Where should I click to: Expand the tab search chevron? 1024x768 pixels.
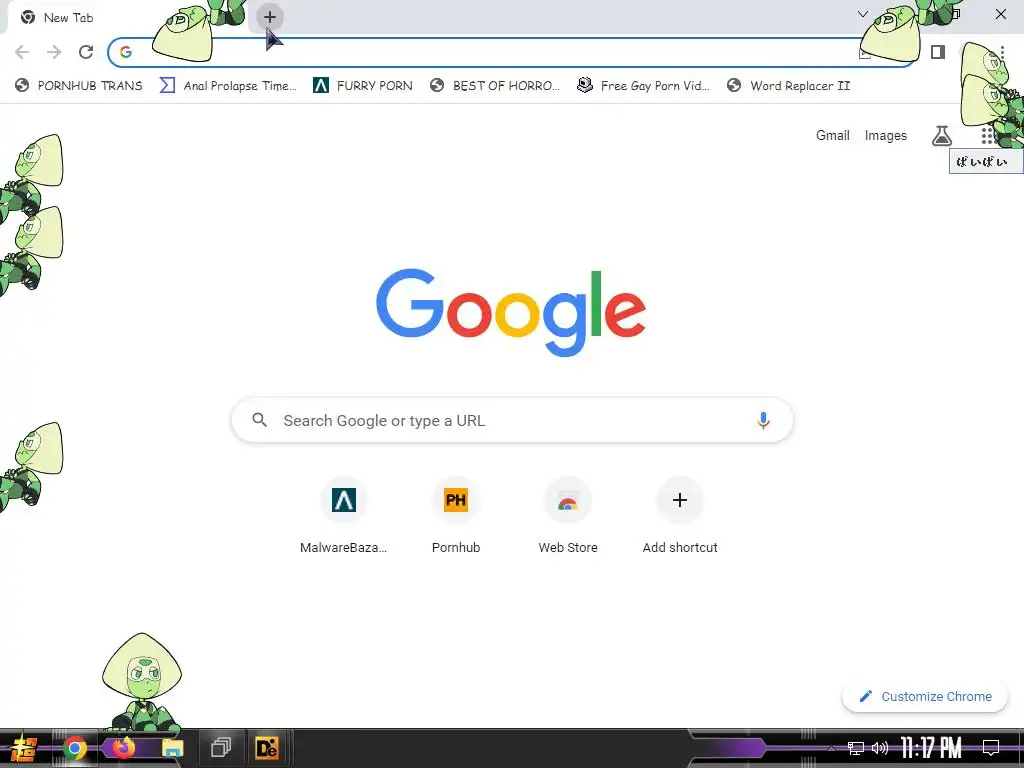[863, 14]
